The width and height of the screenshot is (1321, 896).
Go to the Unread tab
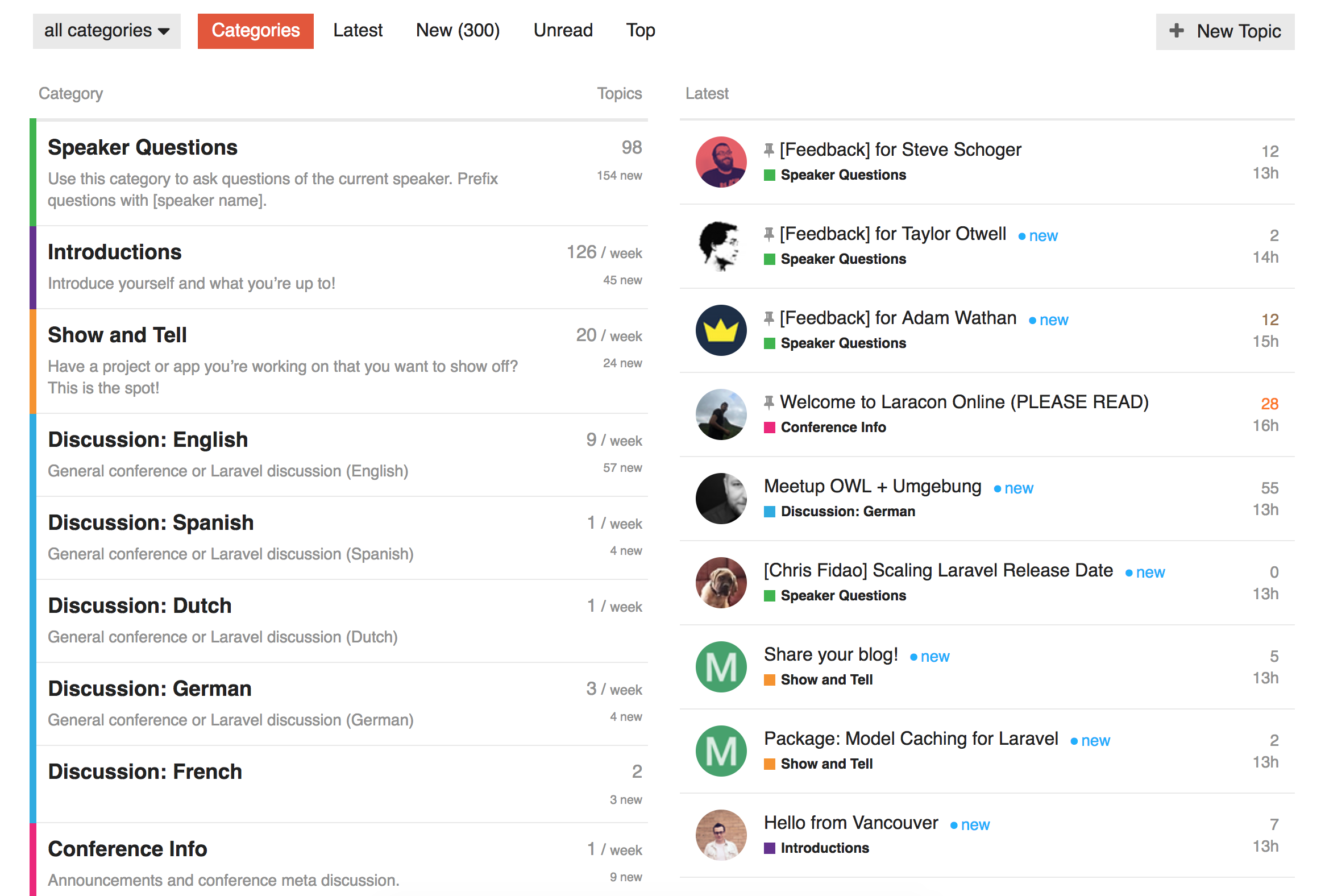point(563,31)
